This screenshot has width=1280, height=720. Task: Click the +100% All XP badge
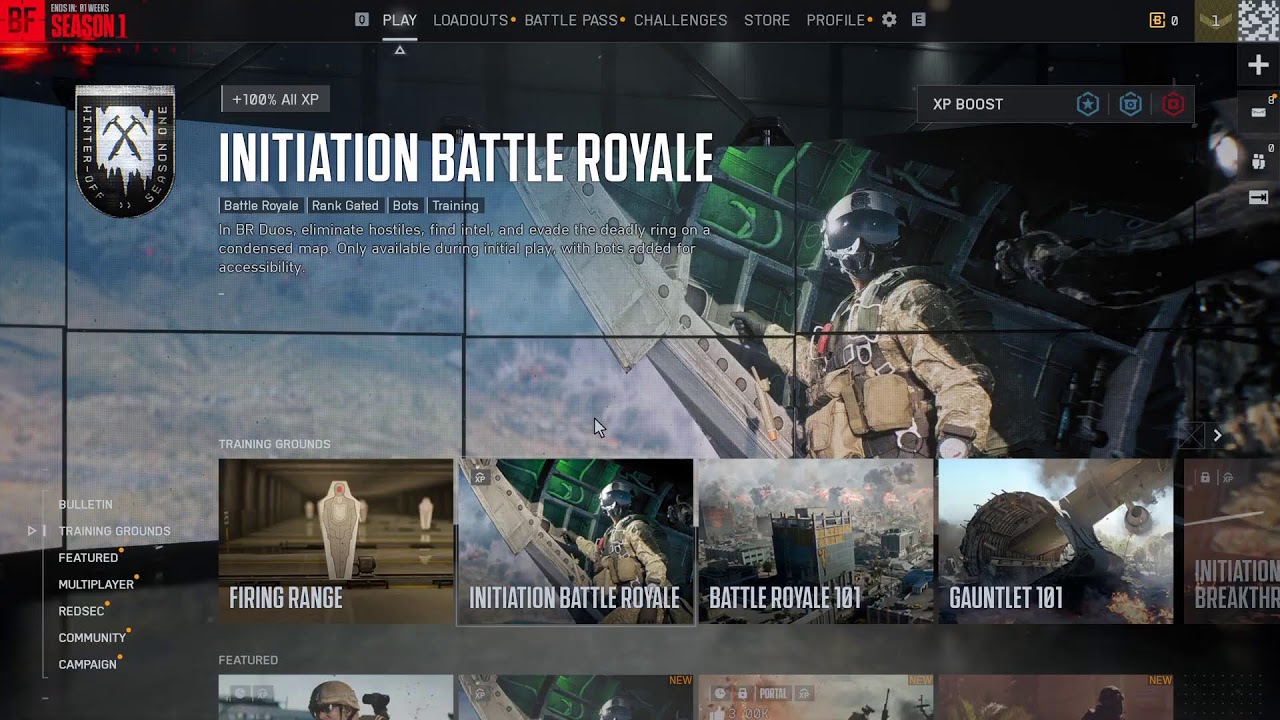coord(275,100)
